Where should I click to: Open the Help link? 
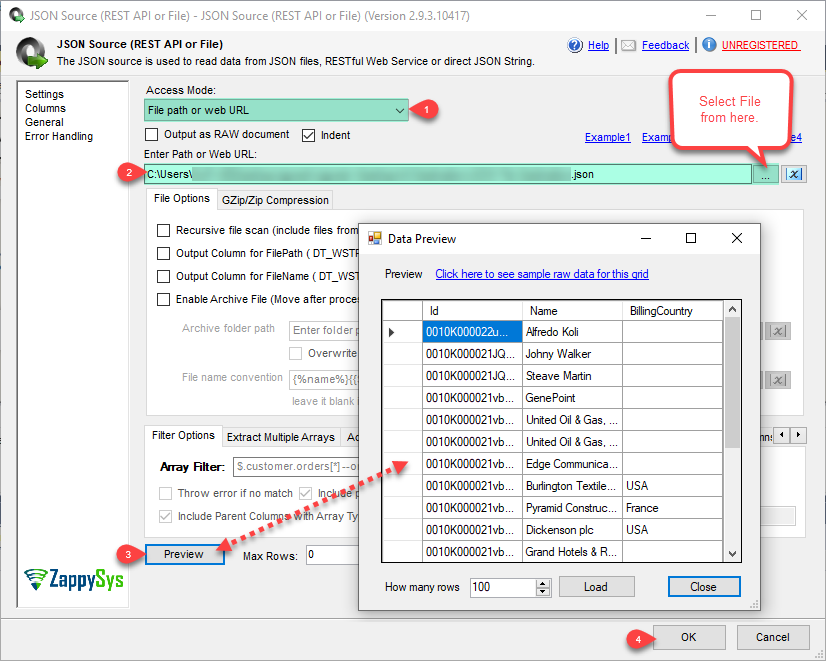[x=598, y=45]
